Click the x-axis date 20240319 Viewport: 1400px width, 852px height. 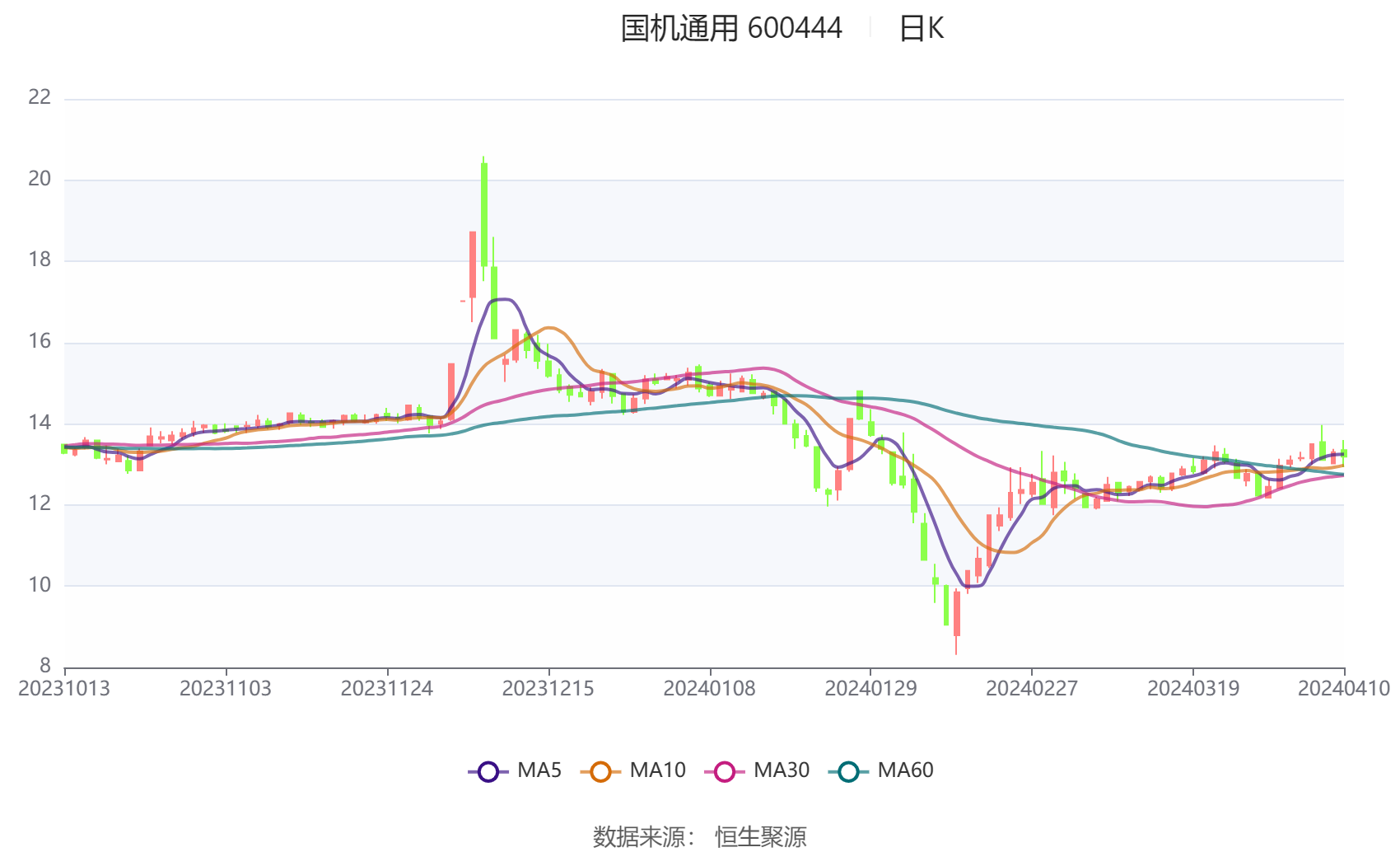pyautogui.click(x=1193, y=689)
